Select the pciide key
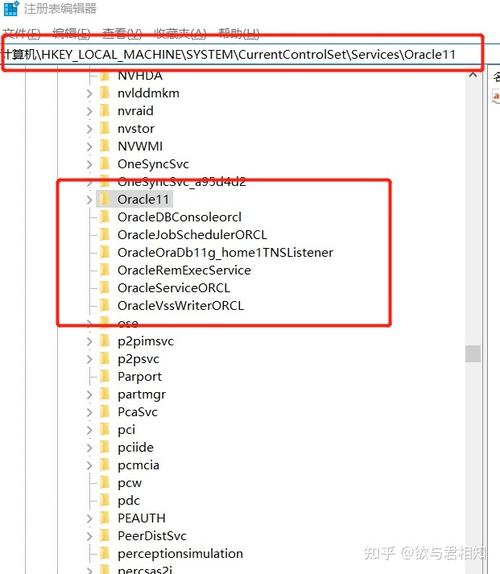This screenshot has height=574, width=500. click(x=135, y=448)
